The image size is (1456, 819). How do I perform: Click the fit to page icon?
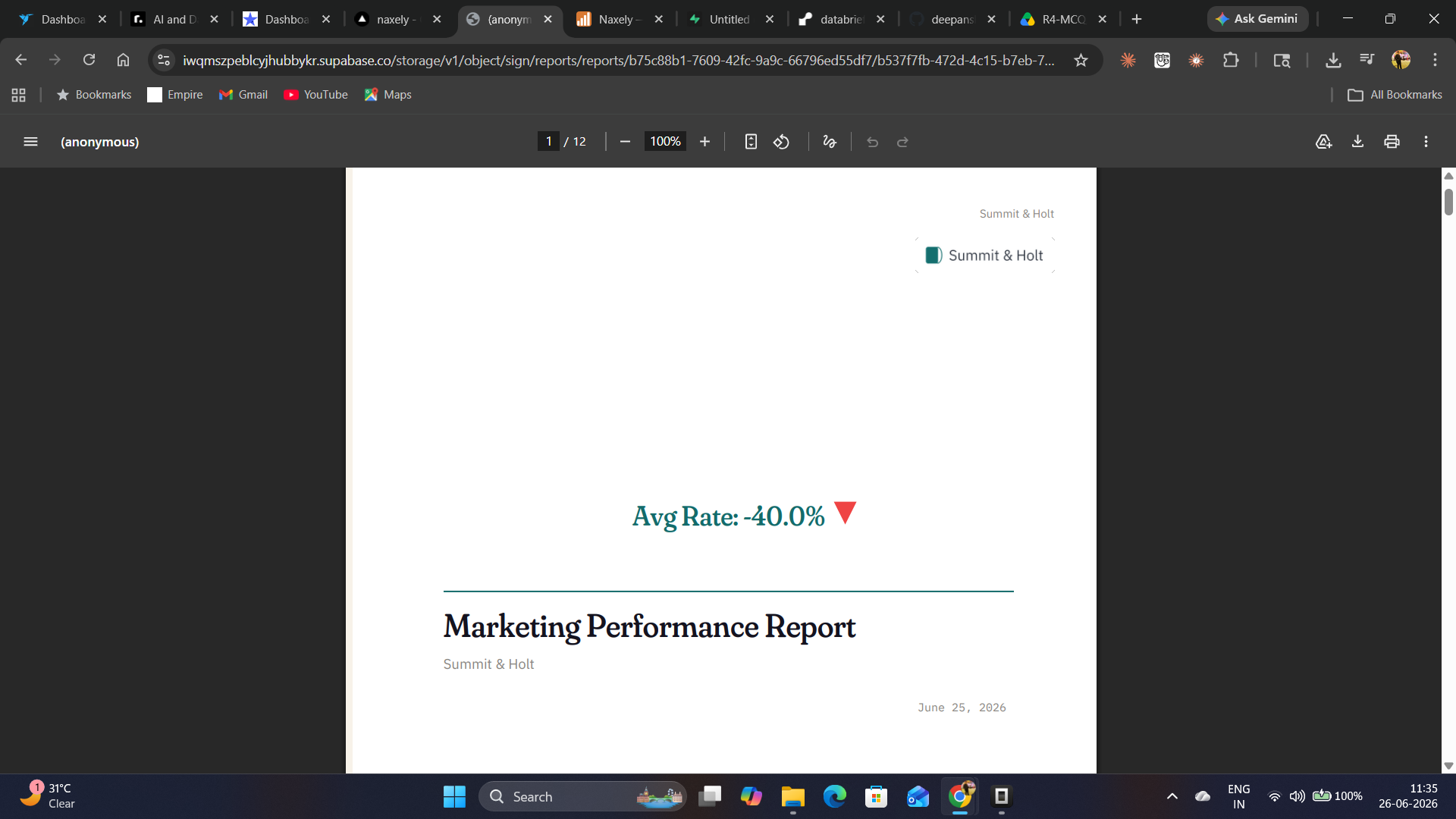point(751,142)
